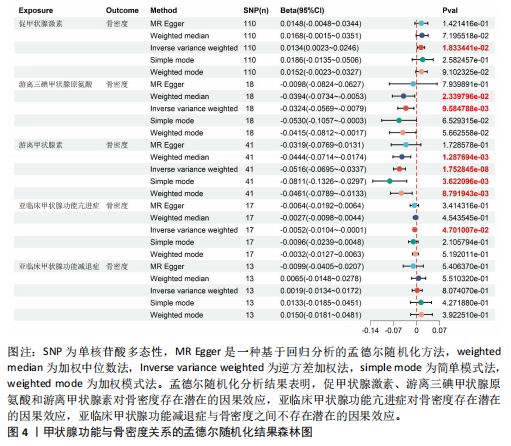The height and width of the screenshot is (446, 511).
Task: Click the beta value 0.0148(-0.0048~0.0344)
Action: point(321,24)
